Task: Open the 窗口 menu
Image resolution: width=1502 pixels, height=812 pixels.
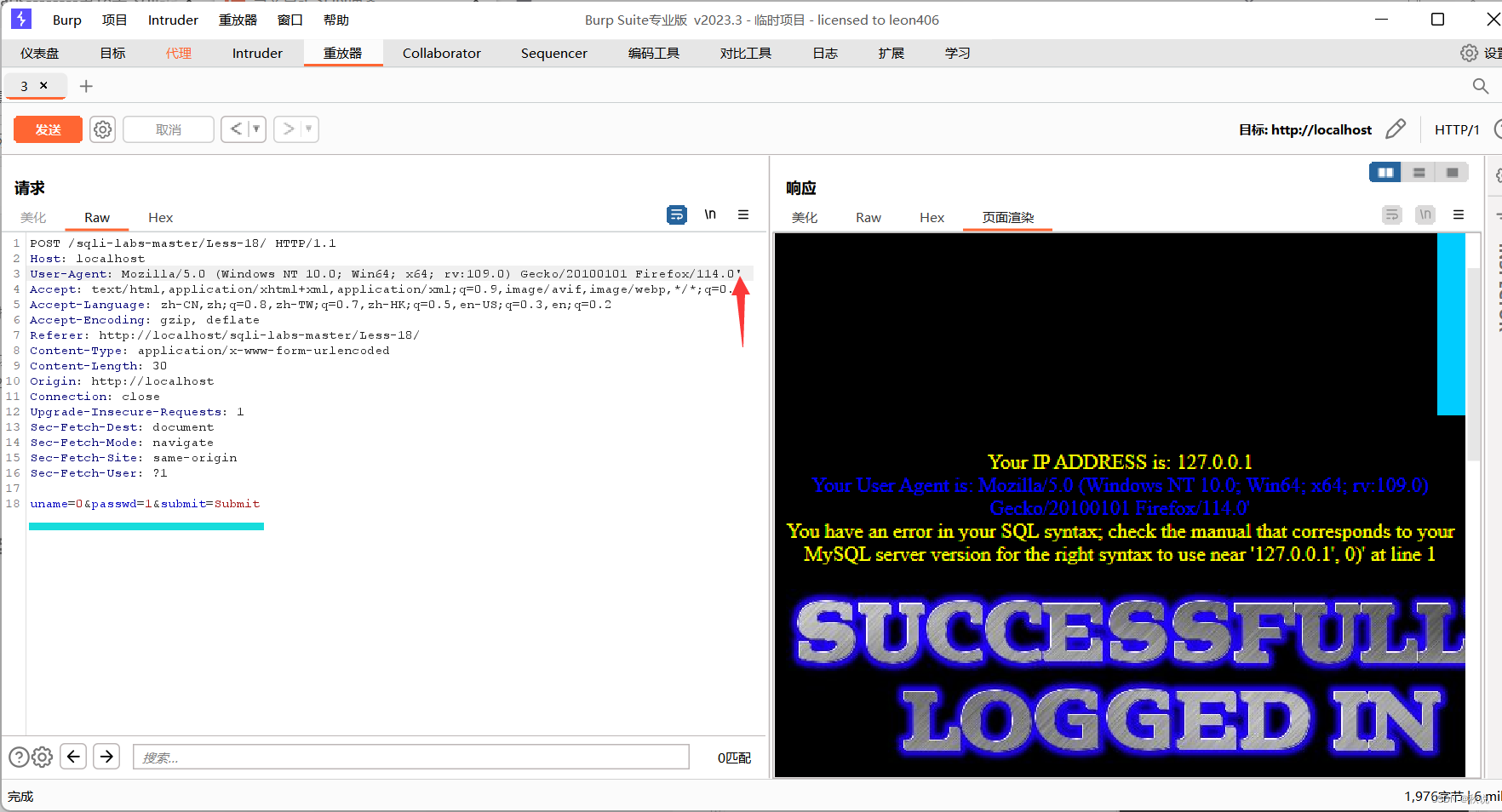Action: pos(290,20)
